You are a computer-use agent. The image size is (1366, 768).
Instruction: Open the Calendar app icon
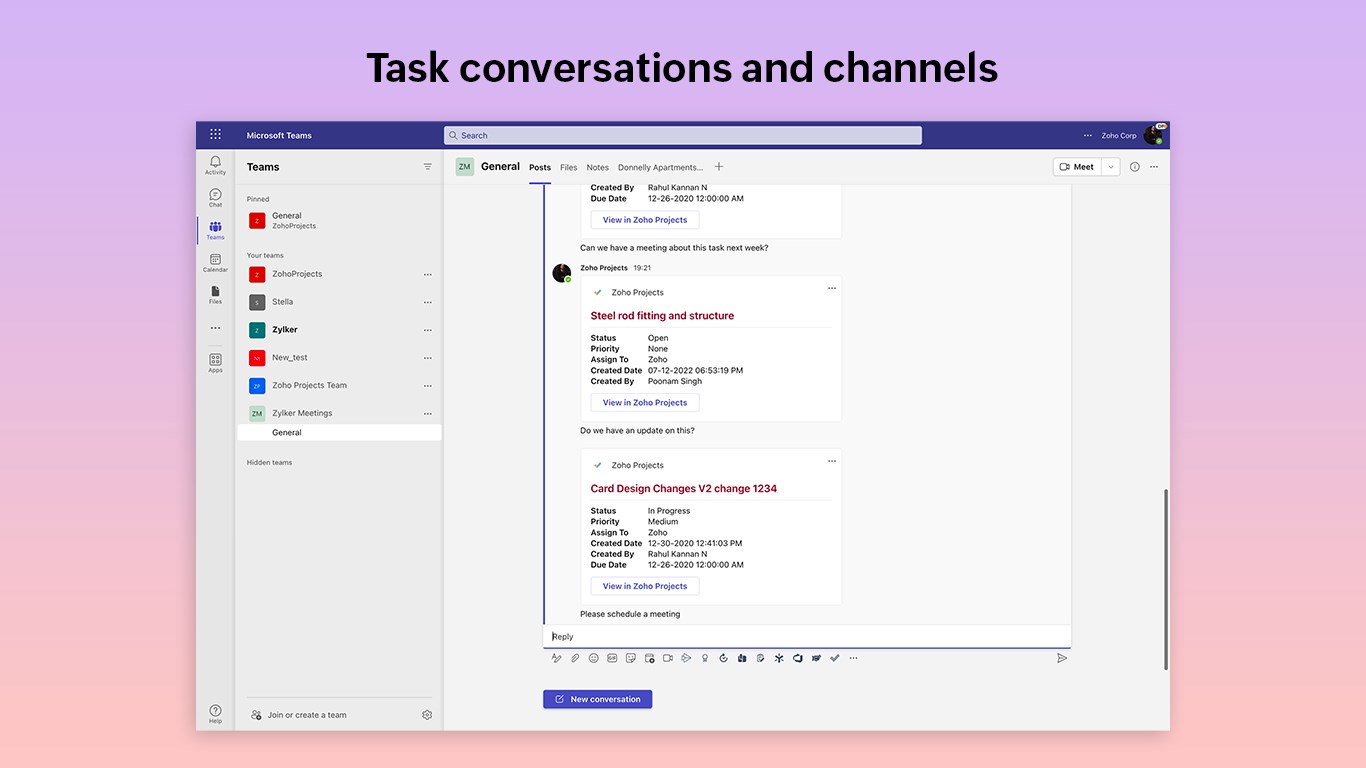(215, 262)
